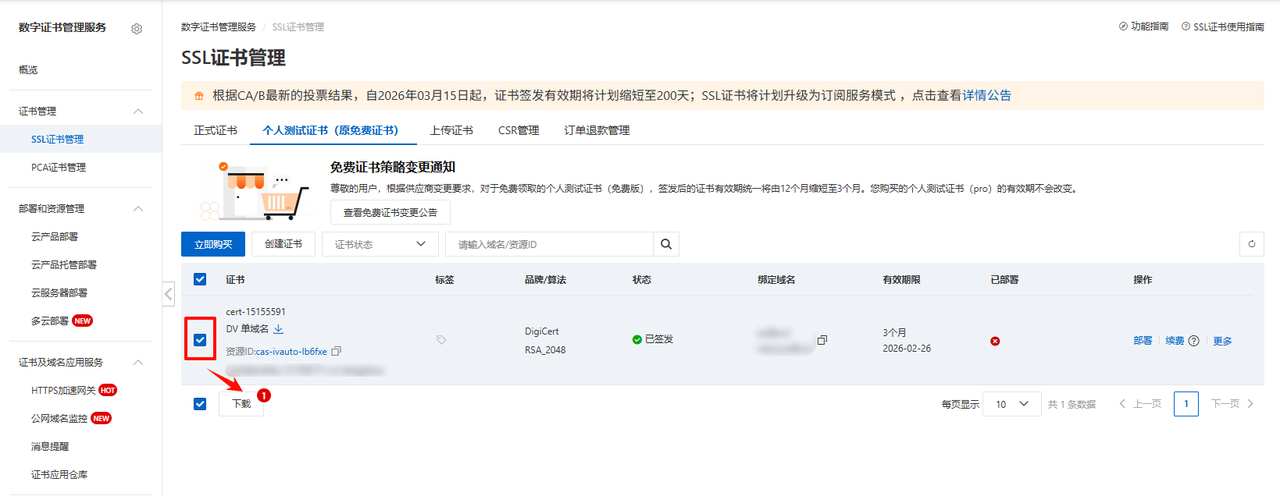Click the domain/resource ID search field
The height and width of the screenshot is (496, 1280).
coord(550,245)
